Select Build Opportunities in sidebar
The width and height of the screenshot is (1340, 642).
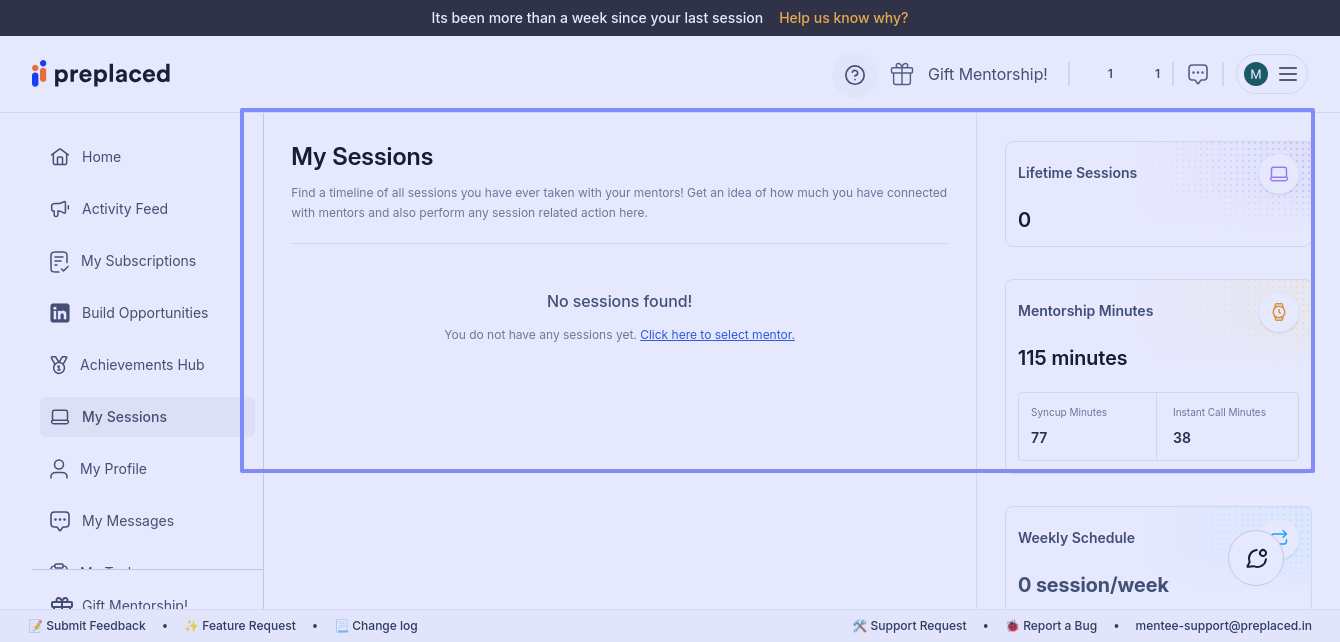click(144, 313)
